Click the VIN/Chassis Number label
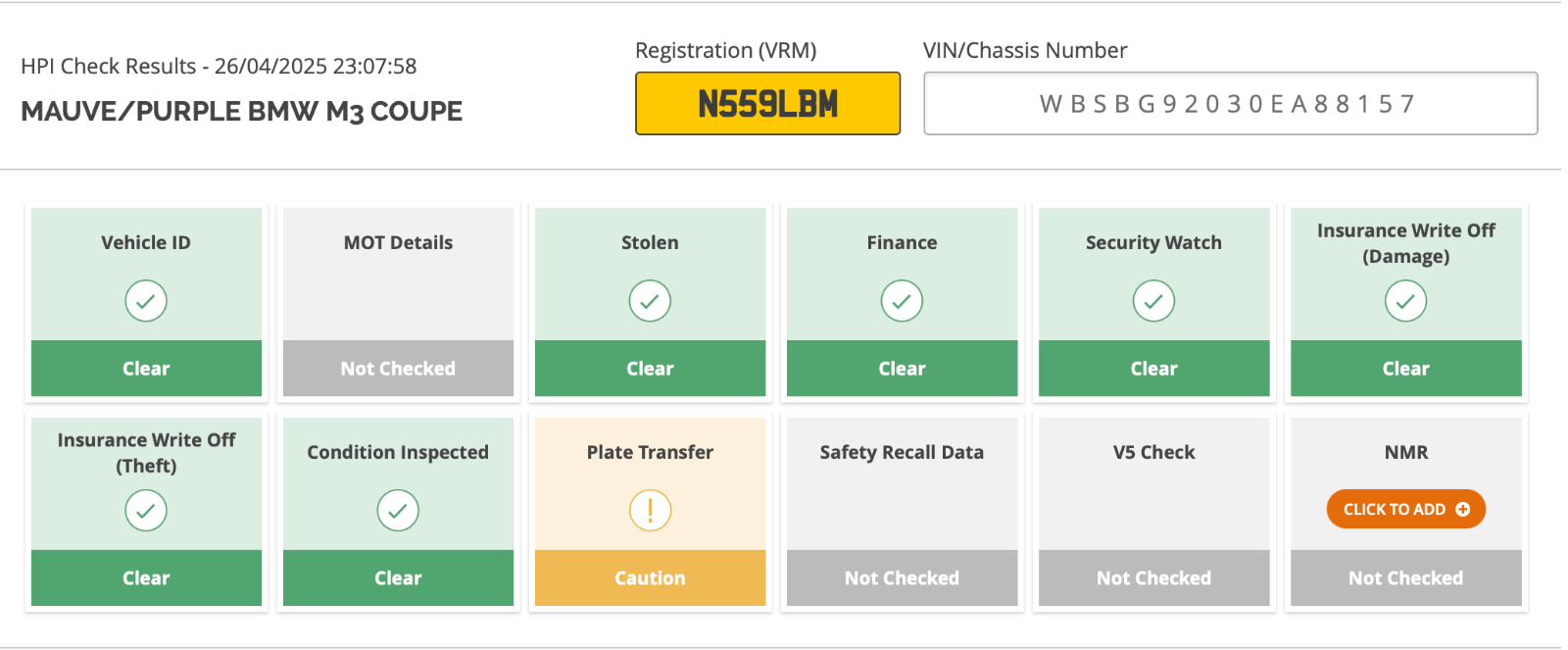The height and width of the screenshot is (650, 1568). tap(1025, 51)
